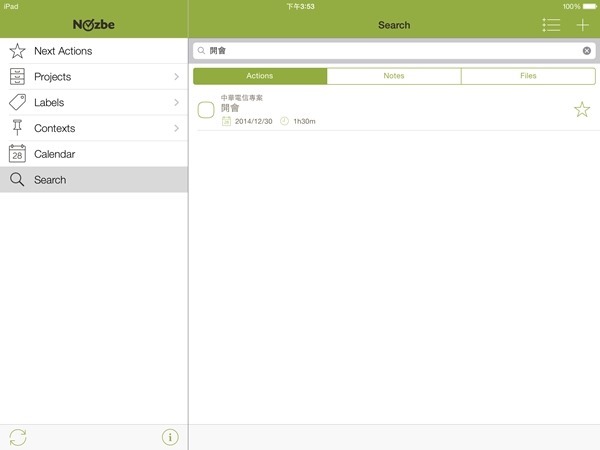Open the info icon at sidebar bottom
This screenshot has width=600, height=450.
pos(170,437)
